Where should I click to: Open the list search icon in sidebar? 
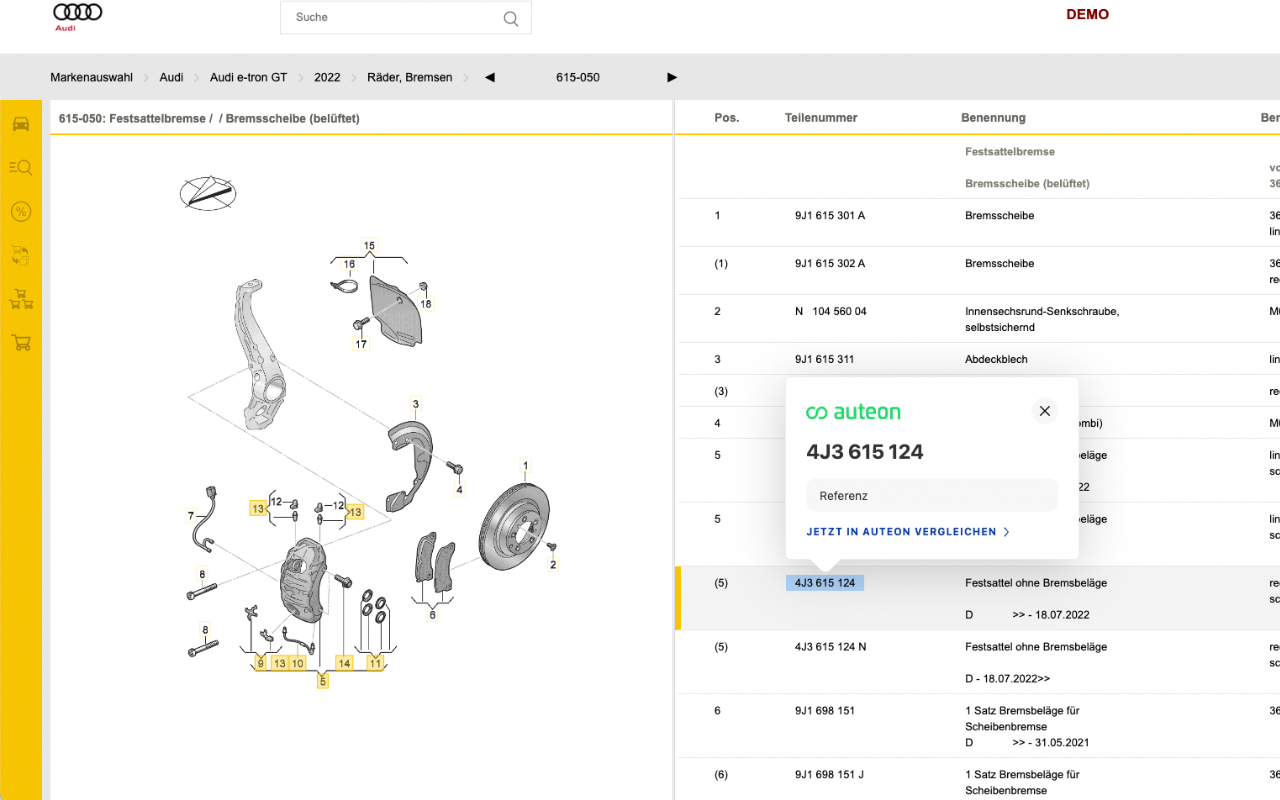click(x=21, y=167)
